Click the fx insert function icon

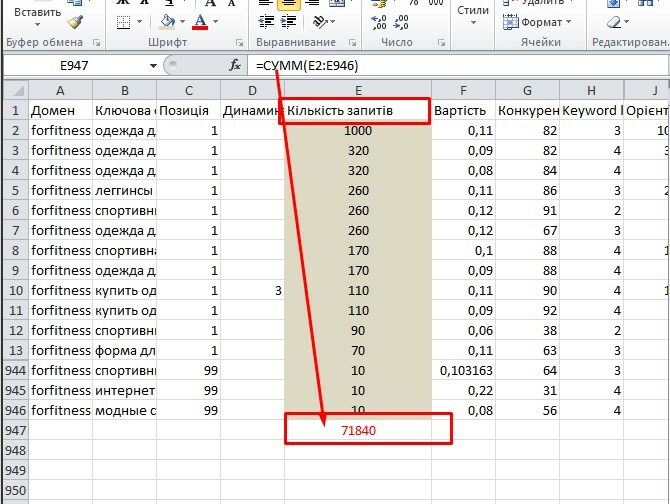[x=235, y=65]
